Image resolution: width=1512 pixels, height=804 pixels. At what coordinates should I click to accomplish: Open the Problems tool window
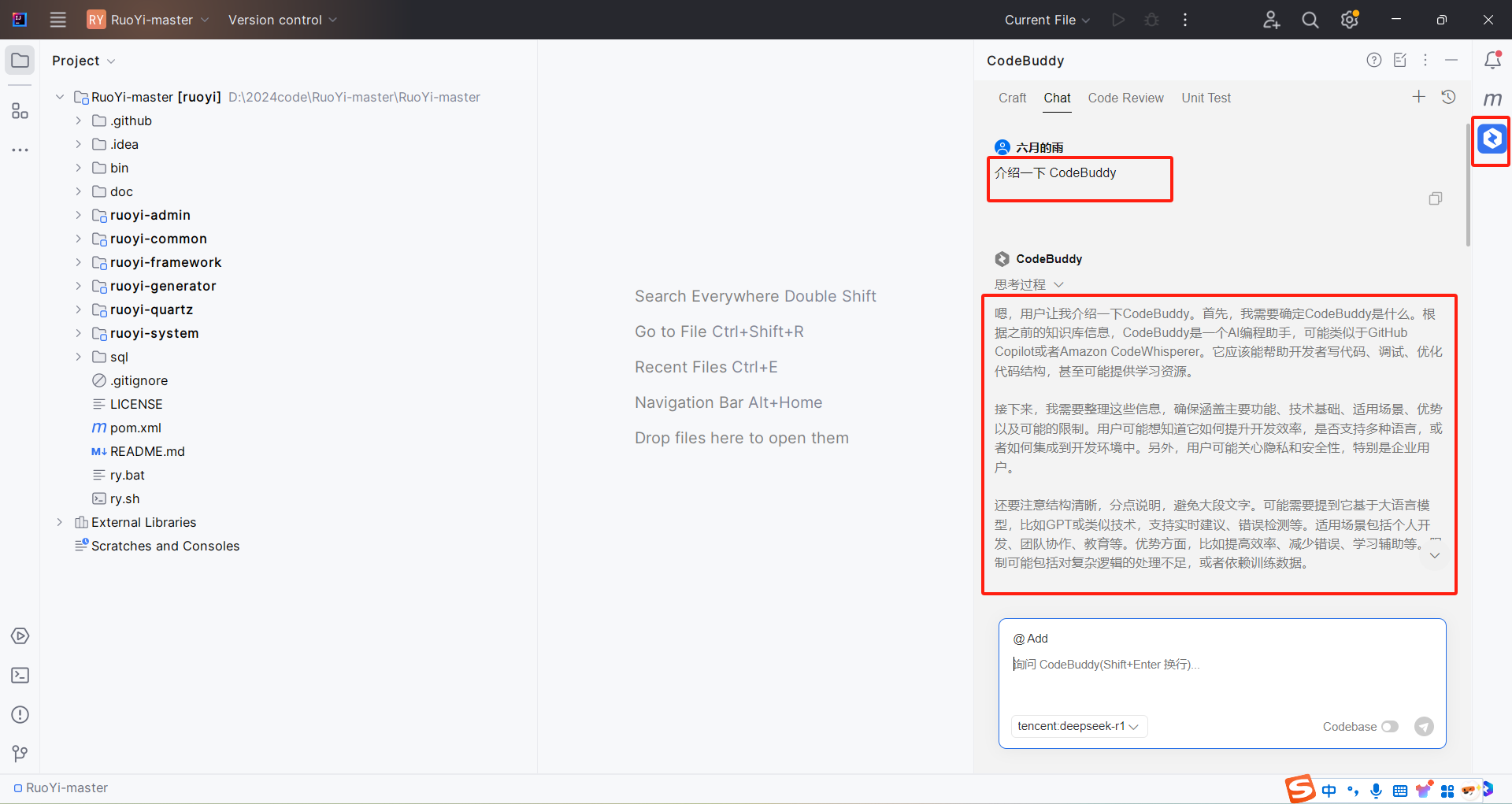click(20, 714)
